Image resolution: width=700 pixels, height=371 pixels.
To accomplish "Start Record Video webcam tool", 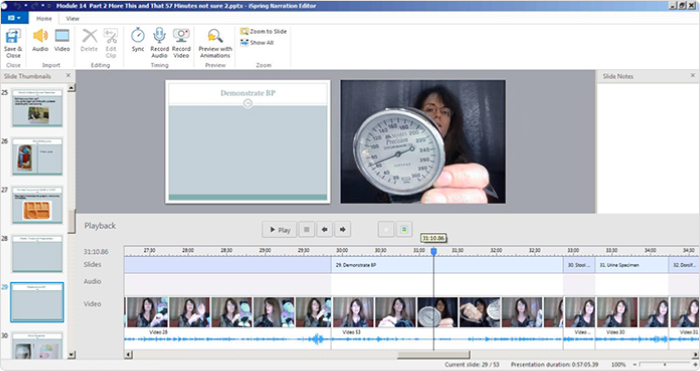I will 181,43.
